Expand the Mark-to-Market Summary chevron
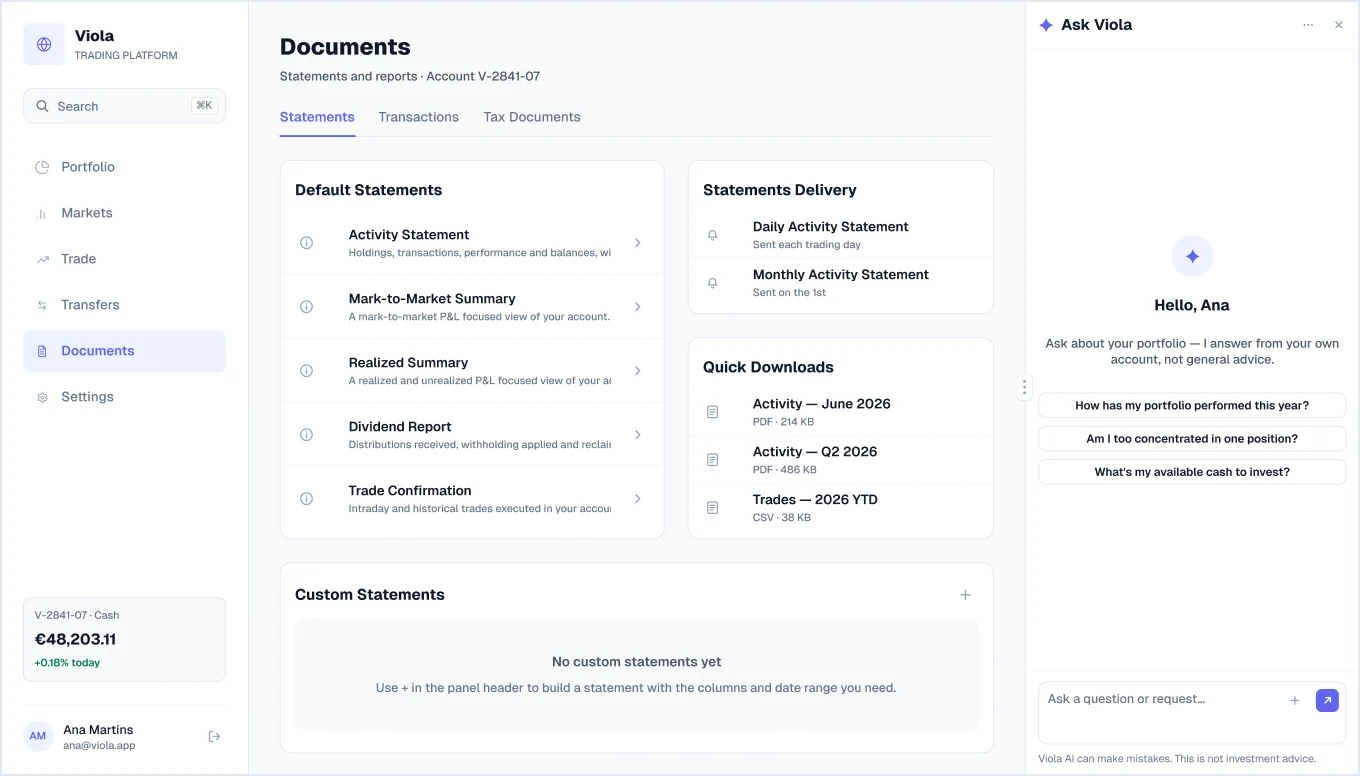The height and width of the screenshot is (776, 1360). tap(638, 307)
